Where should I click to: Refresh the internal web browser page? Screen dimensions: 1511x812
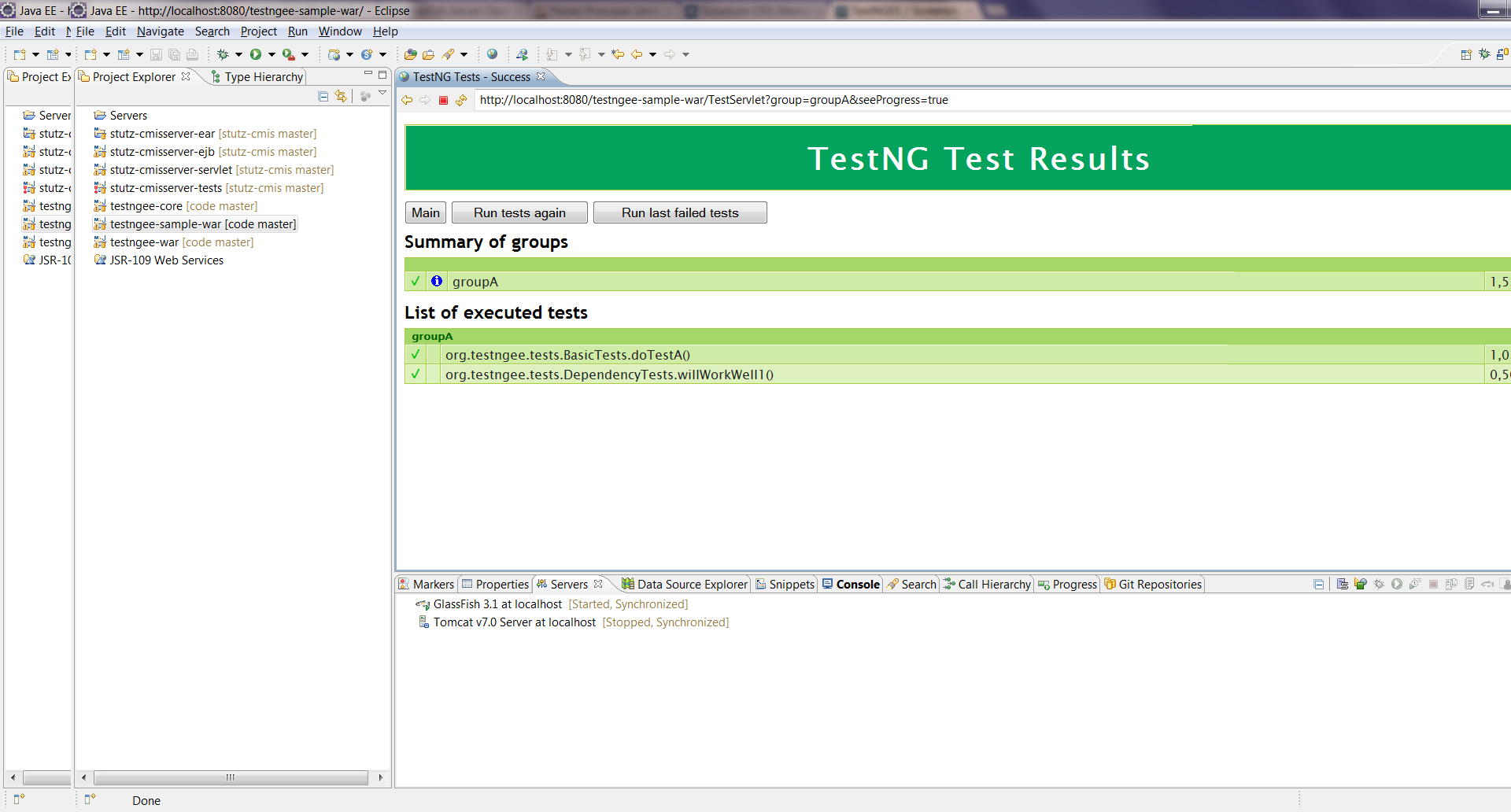462,100
